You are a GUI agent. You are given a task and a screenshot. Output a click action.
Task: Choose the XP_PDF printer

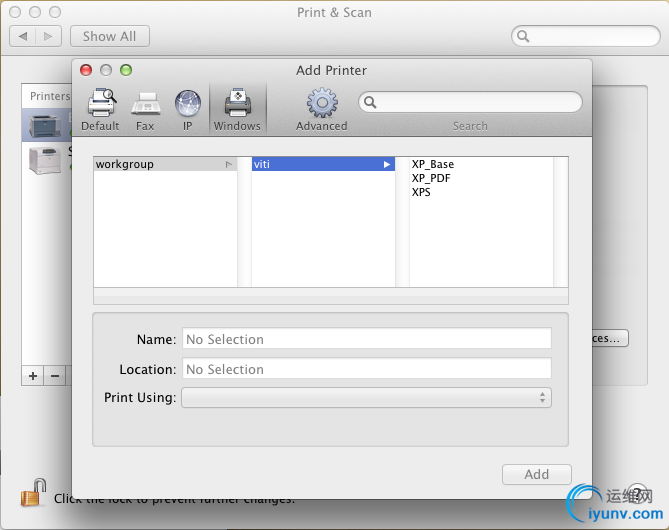tap(431, 178)
